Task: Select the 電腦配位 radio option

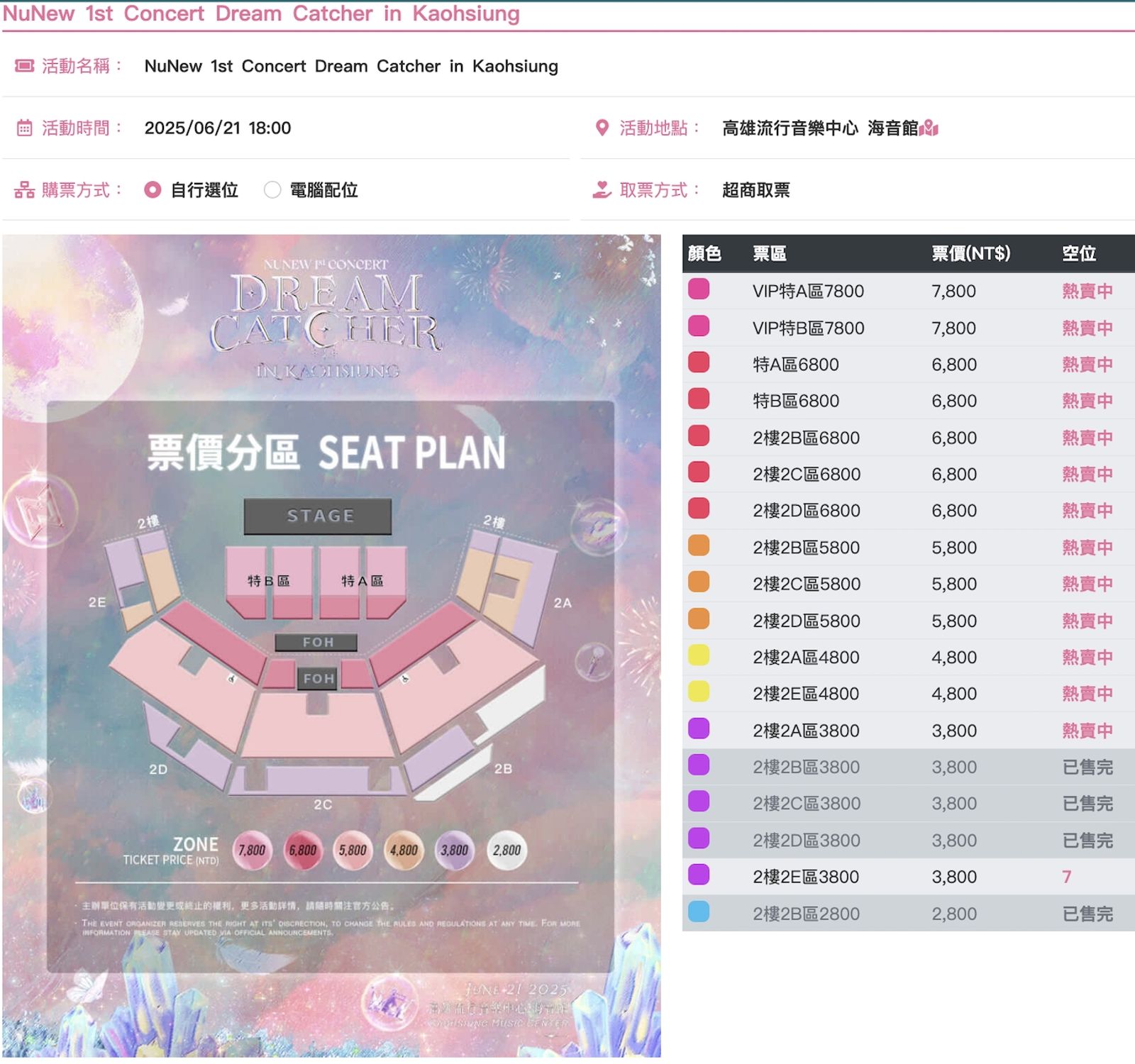Action: tap(272, 190)
